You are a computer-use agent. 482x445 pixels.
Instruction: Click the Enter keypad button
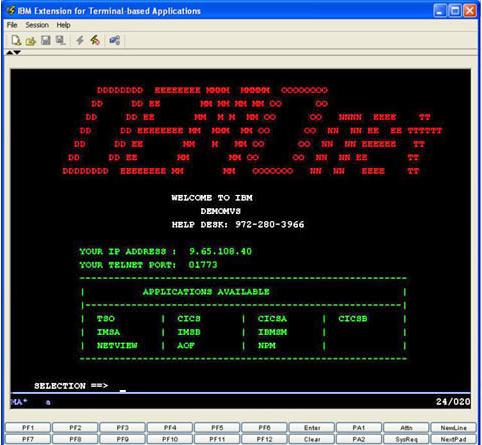click(312, 428)
